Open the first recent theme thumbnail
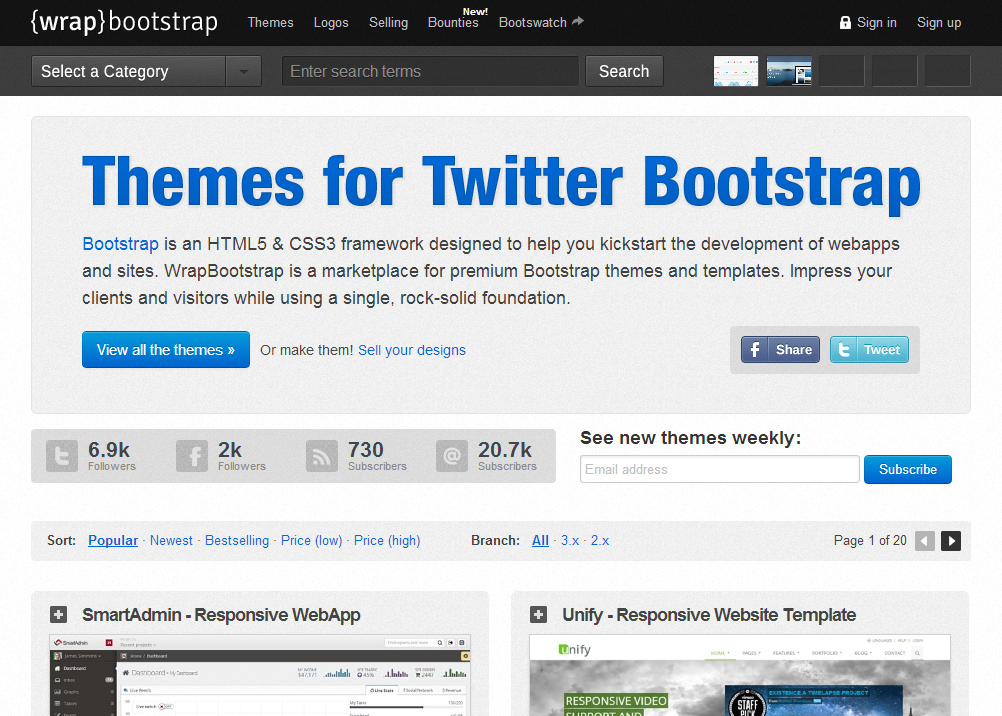 pos(736,71)
